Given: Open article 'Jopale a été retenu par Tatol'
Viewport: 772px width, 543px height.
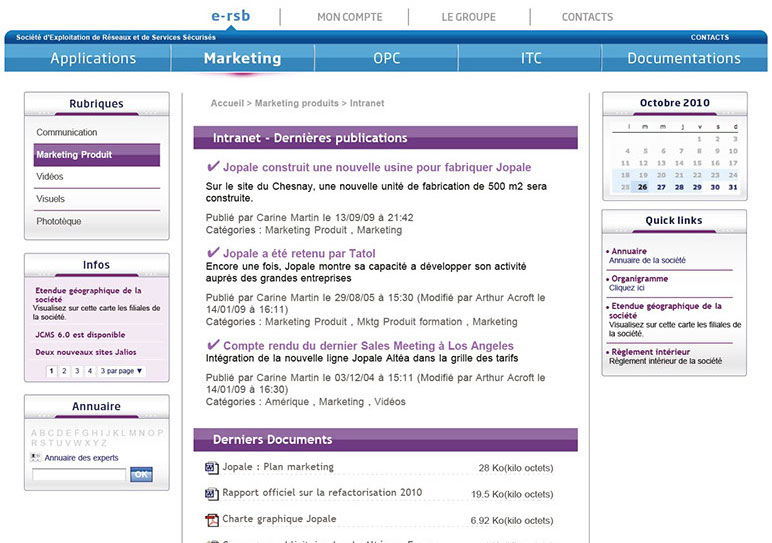Looking at the screenshot, I should pyautogui.click(x=299, y=254).
